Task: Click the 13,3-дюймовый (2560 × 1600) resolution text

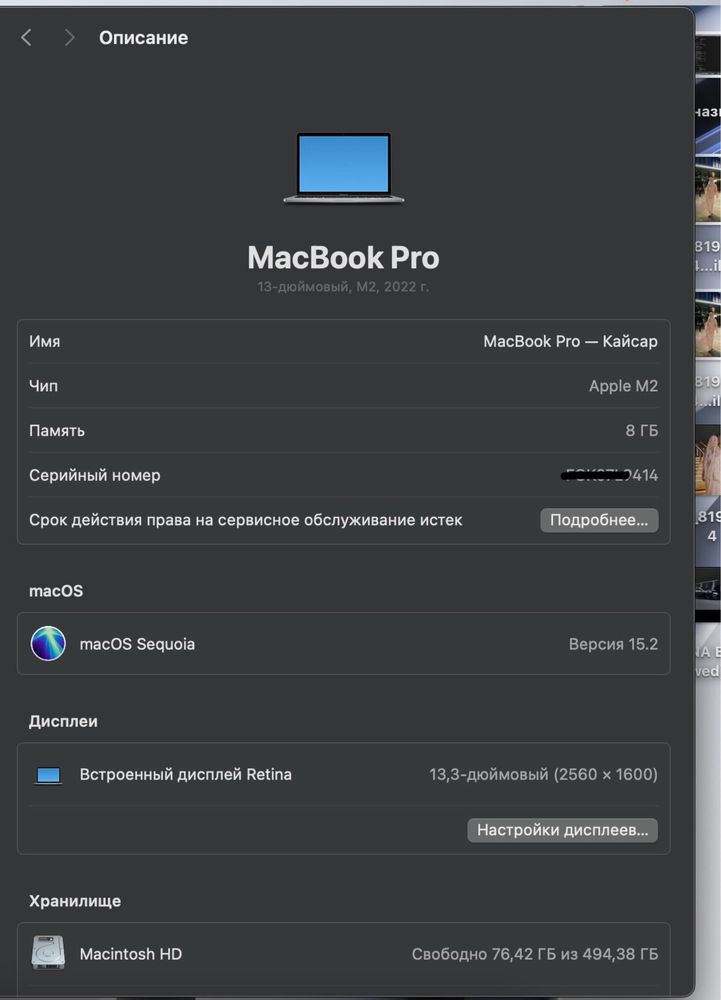Action: [543, 774]
